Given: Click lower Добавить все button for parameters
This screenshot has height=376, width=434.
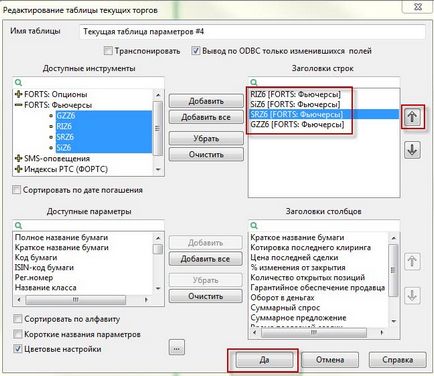Looking at the screenshot, I should pyautogui.click(x=205, y=259).
